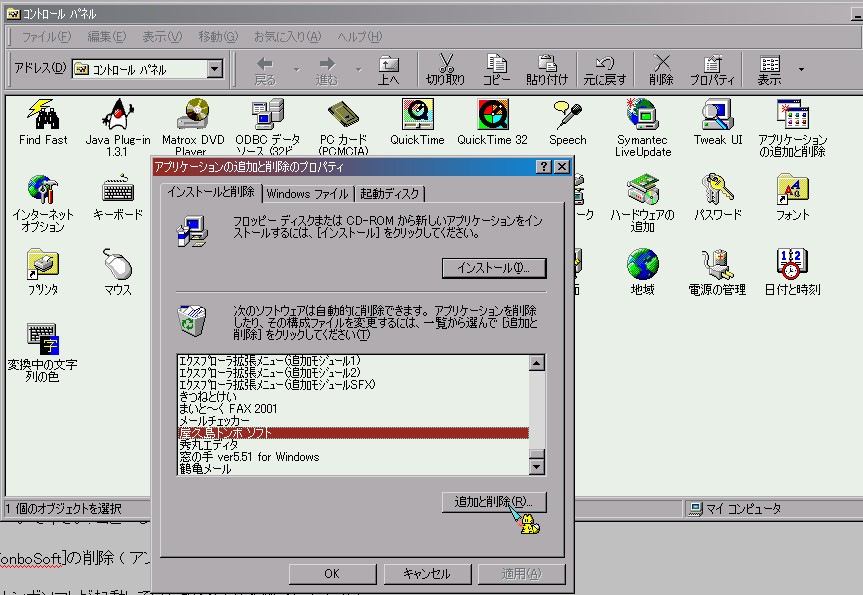Click the 切り取り (cut) toolbar button
Viewport: 863px width, 595px height.
click(446, 69)
